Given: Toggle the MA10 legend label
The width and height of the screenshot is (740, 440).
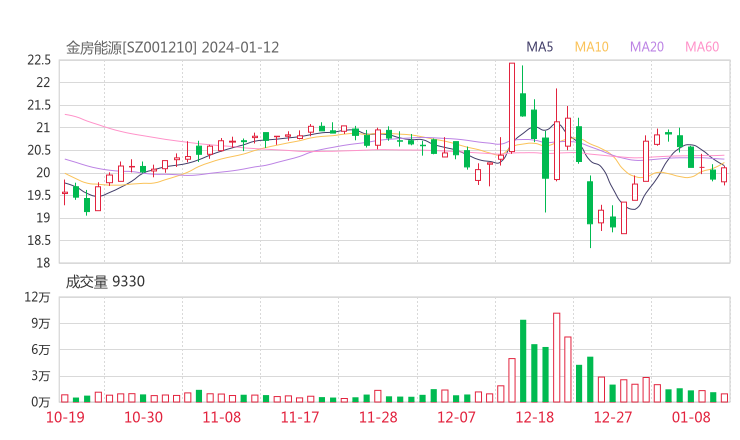Looking at the screenshot, I should tap(592, 47).
